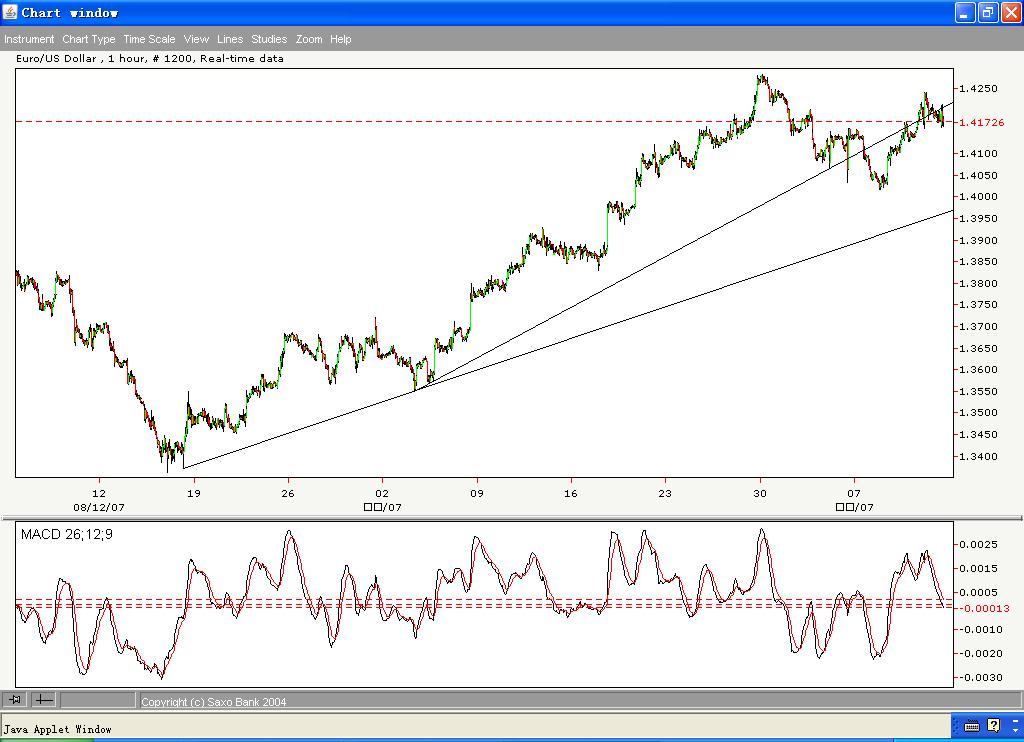
Task: Open the language bar keyboard icon
Action: (971, 726)
